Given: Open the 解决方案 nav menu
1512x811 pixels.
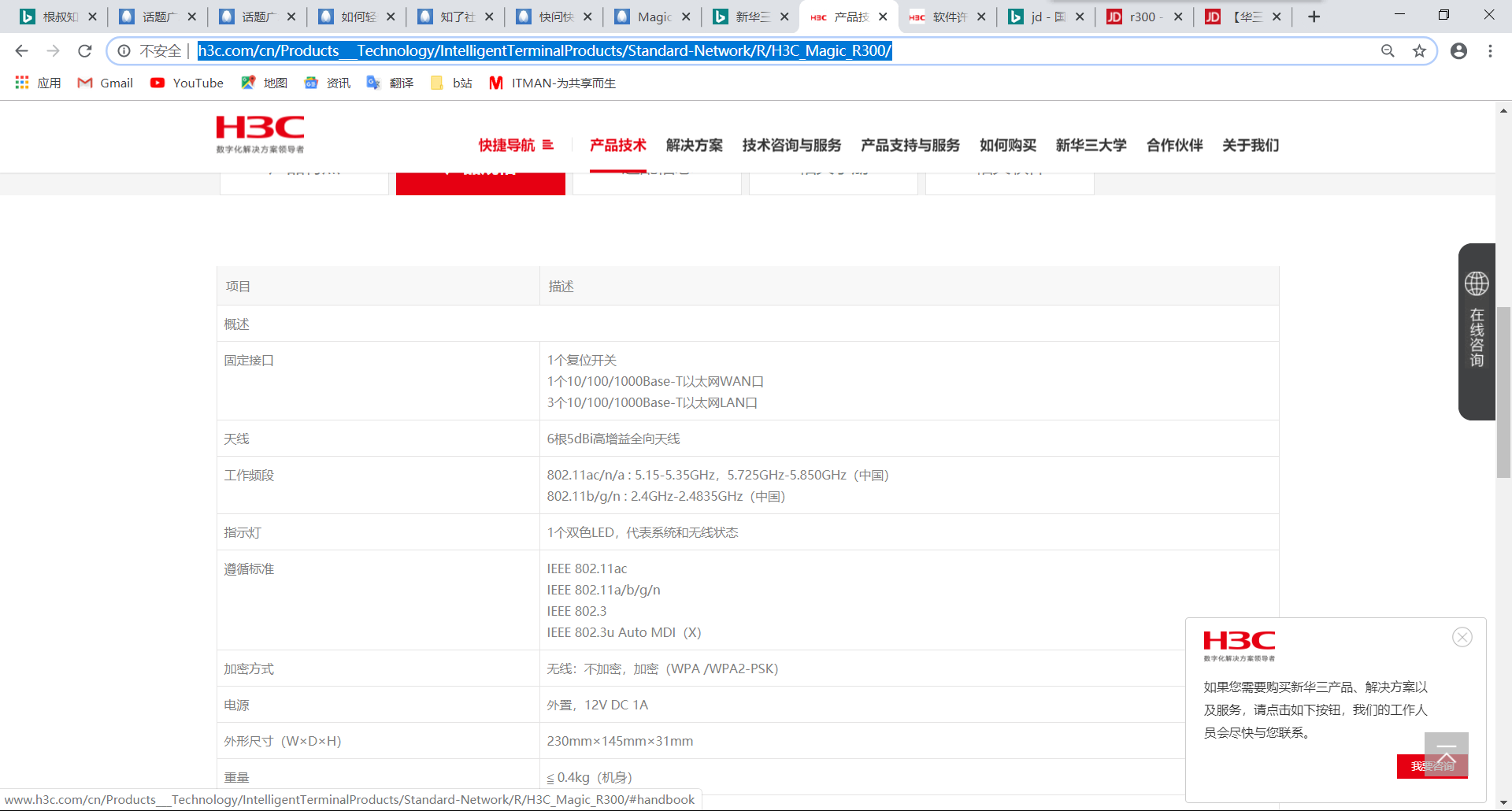Looking at the screenshot, I should pos(694,145).
